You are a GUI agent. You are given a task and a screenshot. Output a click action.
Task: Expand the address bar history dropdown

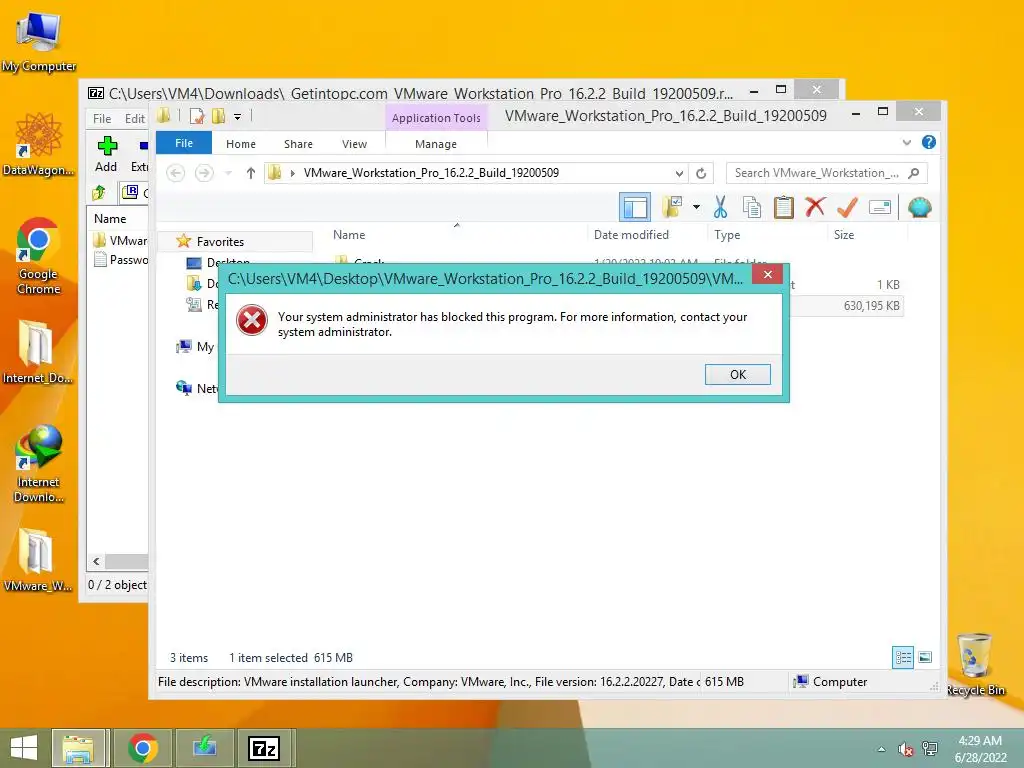coord(679,173)
